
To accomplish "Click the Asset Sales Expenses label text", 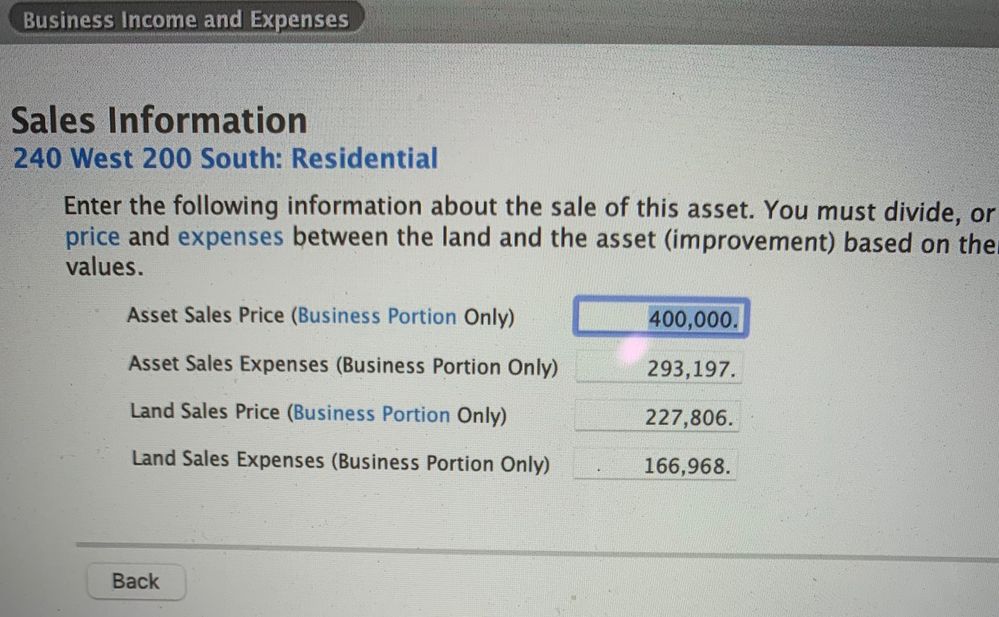I will (x=342, y=366).
